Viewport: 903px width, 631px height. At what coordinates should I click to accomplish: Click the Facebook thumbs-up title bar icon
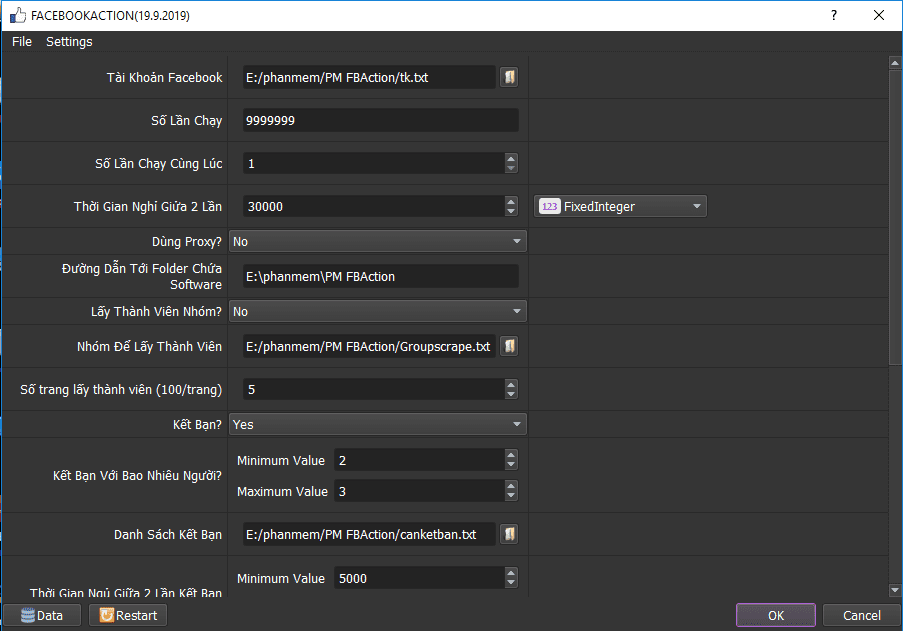point(18,16)
